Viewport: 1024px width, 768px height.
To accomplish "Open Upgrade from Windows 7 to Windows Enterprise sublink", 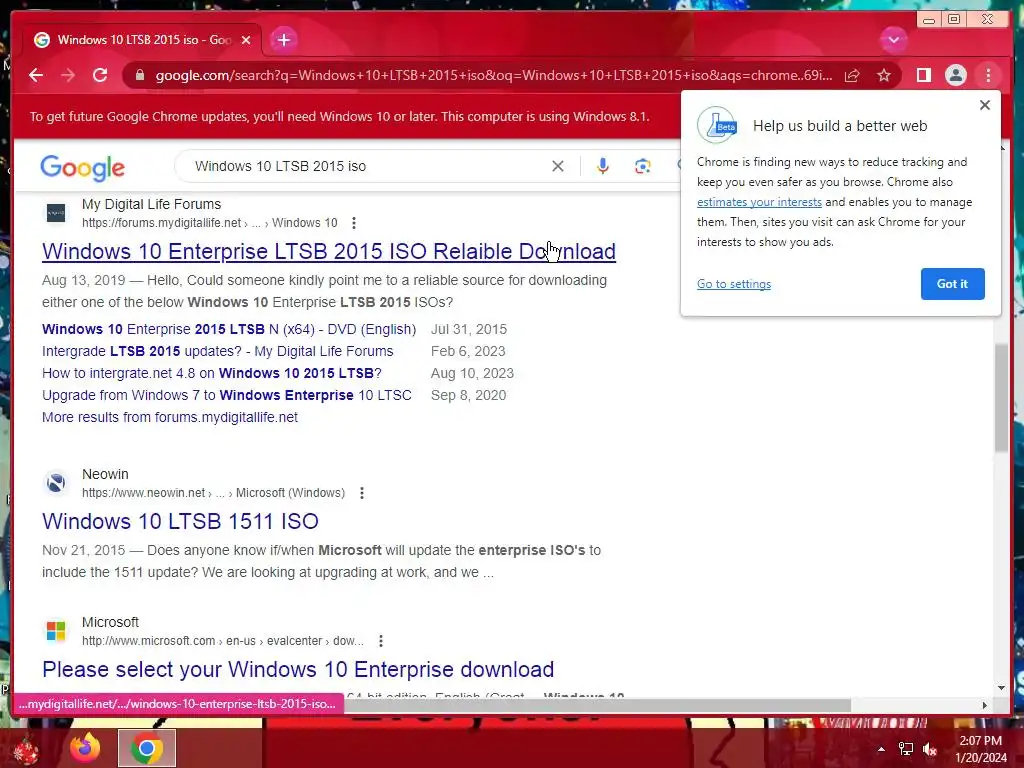I will coord(227,395).
